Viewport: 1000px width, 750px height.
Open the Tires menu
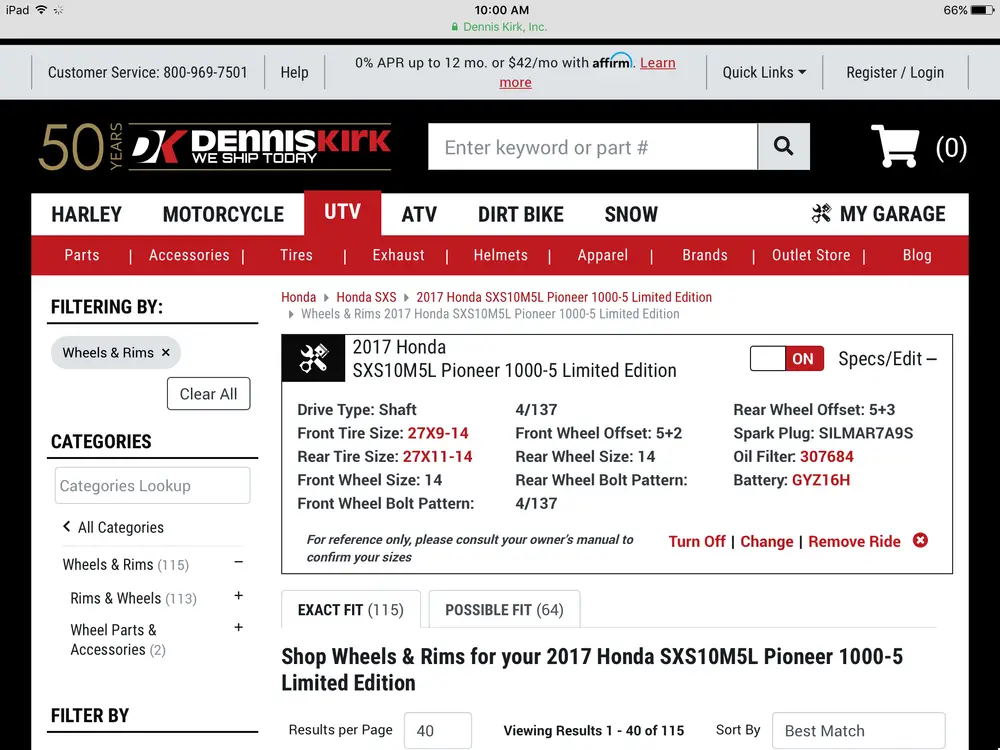[297, 255]
